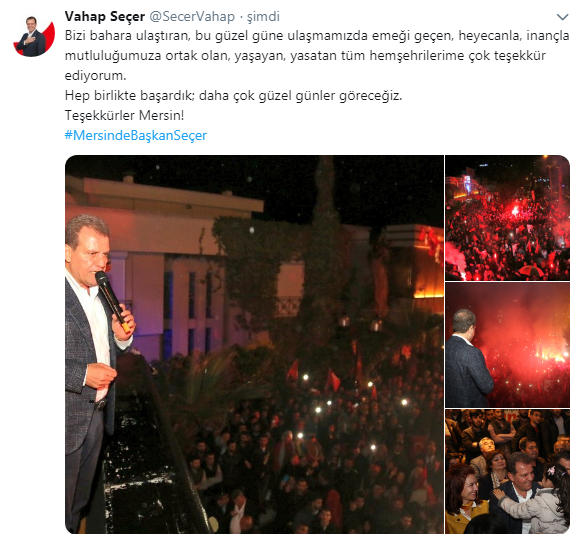Open bottom-right photo of man hugging child

(x=507, y=471)
